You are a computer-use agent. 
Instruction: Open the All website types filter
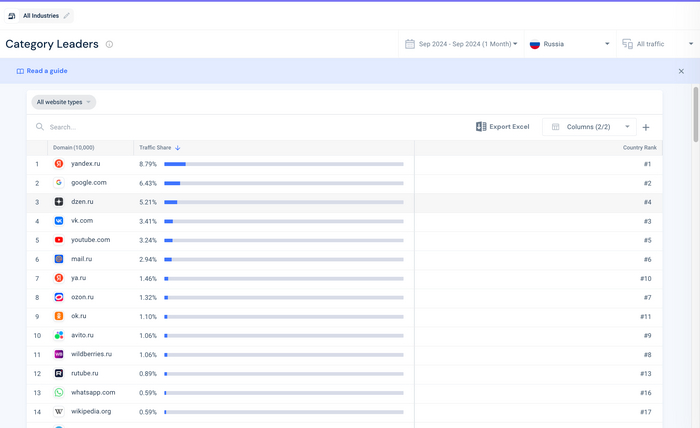point(64,102)
